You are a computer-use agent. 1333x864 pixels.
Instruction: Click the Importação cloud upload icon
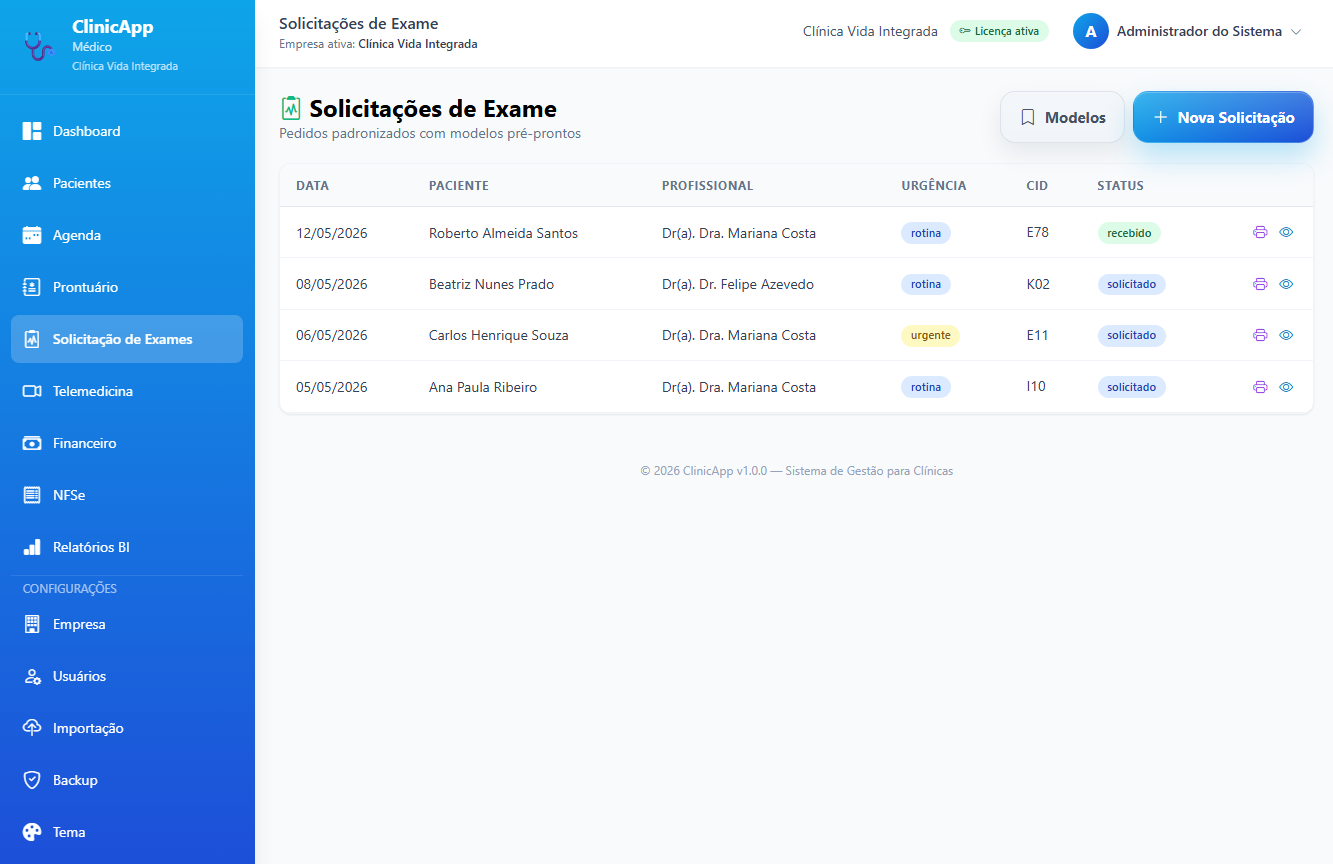click(x=32, y=728)
